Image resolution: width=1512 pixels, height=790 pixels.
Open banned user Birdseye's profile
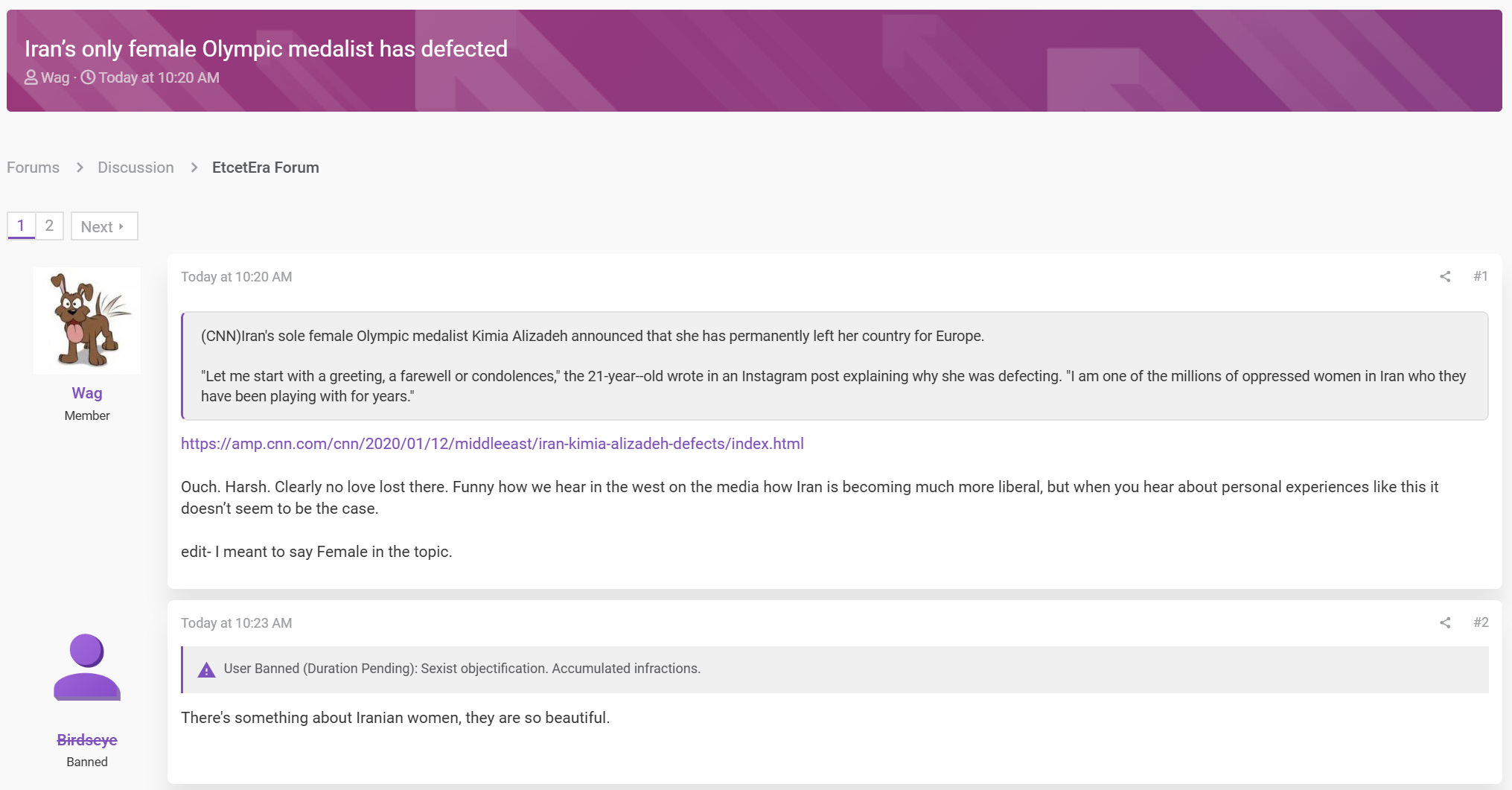[87, 740]
